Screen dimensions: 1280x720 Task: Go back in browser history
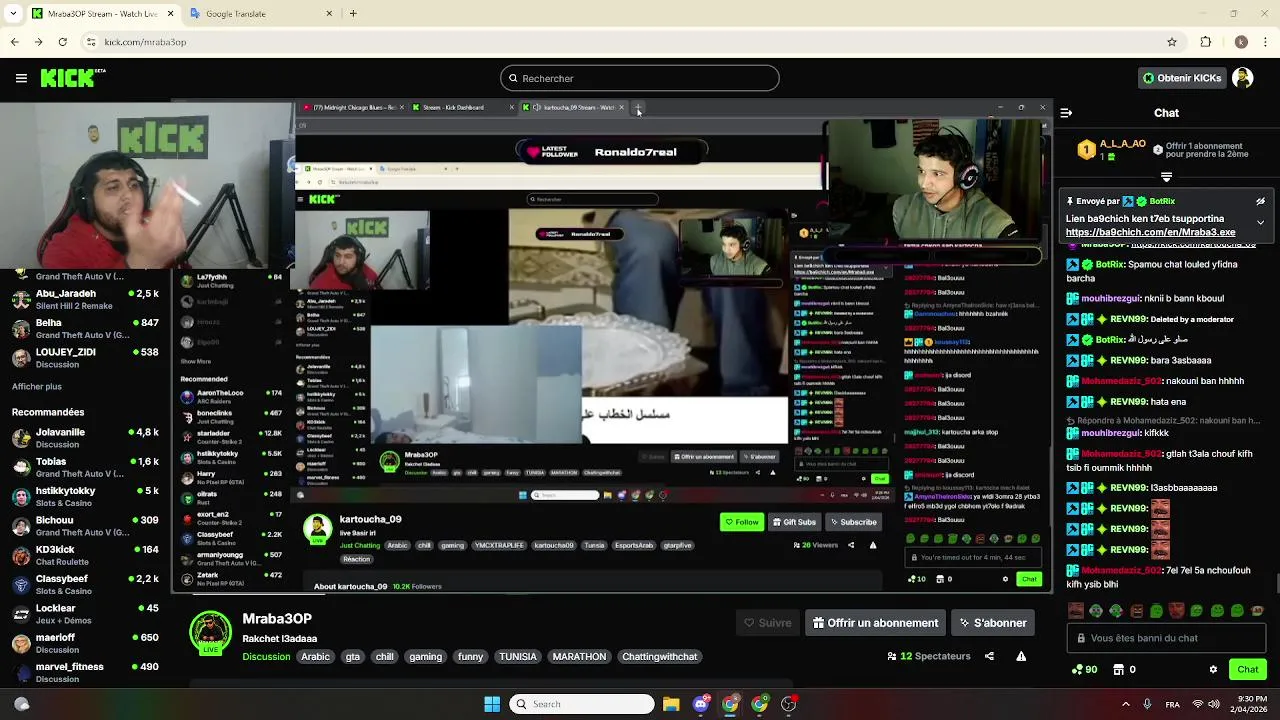[x=14, y=42]
